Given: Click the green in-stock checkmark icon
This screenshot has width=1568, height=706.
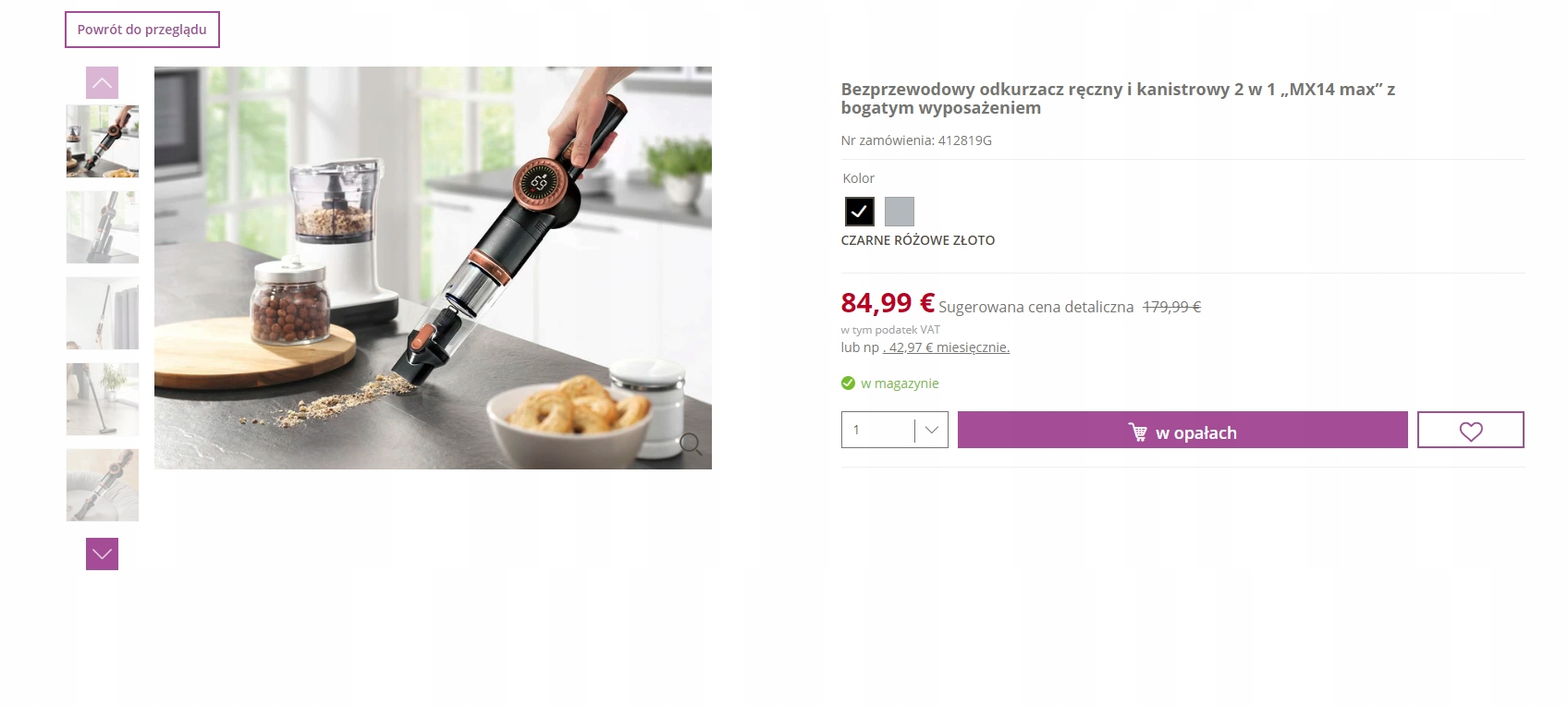Looking at the screenshot, I should coord(848,383).
